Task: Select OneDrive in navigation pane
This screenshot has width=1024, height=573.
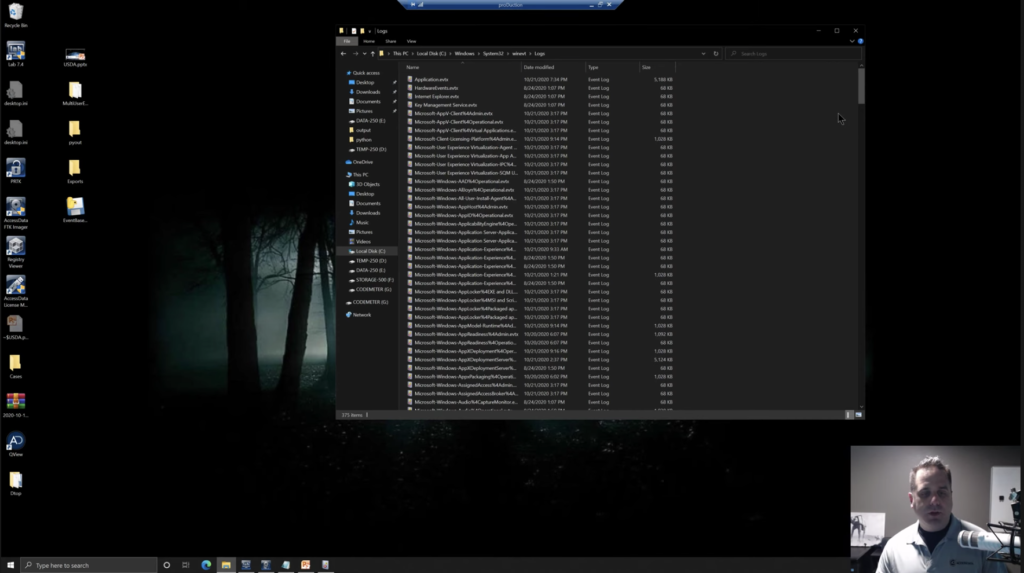Action: click(362, 162)
